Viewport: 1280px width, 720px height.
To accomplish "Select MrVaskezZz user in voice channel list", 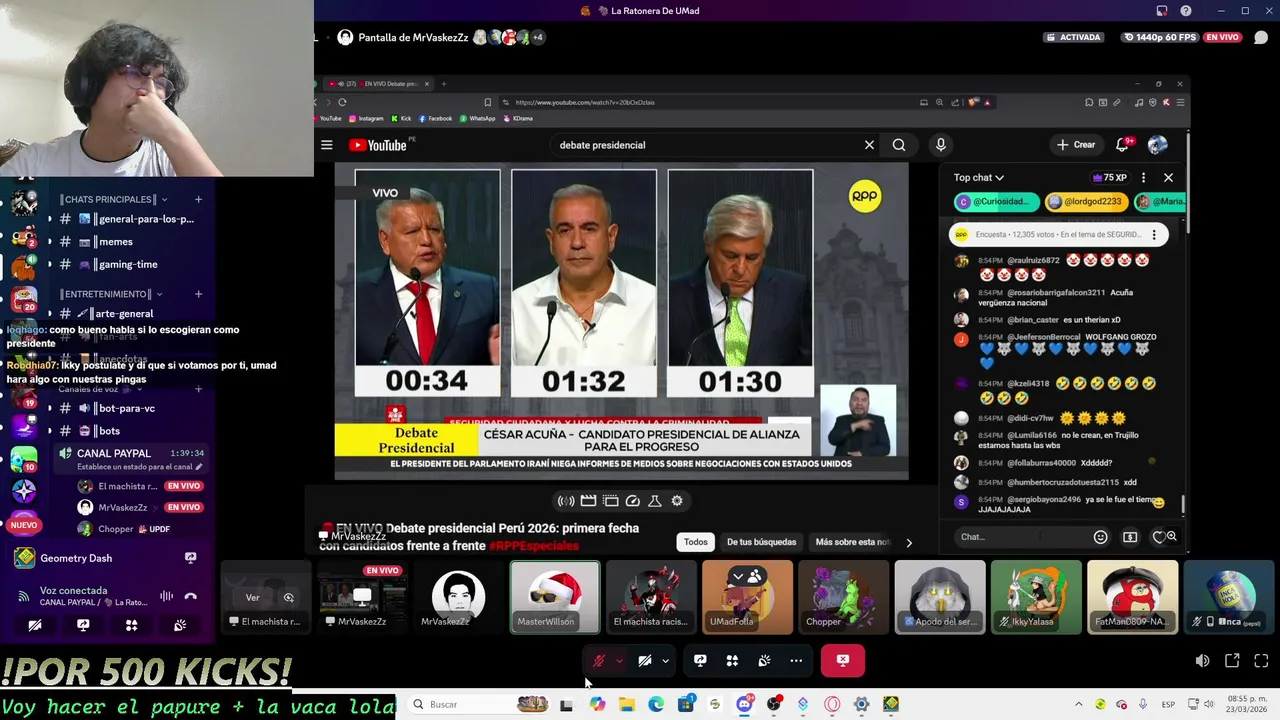I will click(140, 507).
